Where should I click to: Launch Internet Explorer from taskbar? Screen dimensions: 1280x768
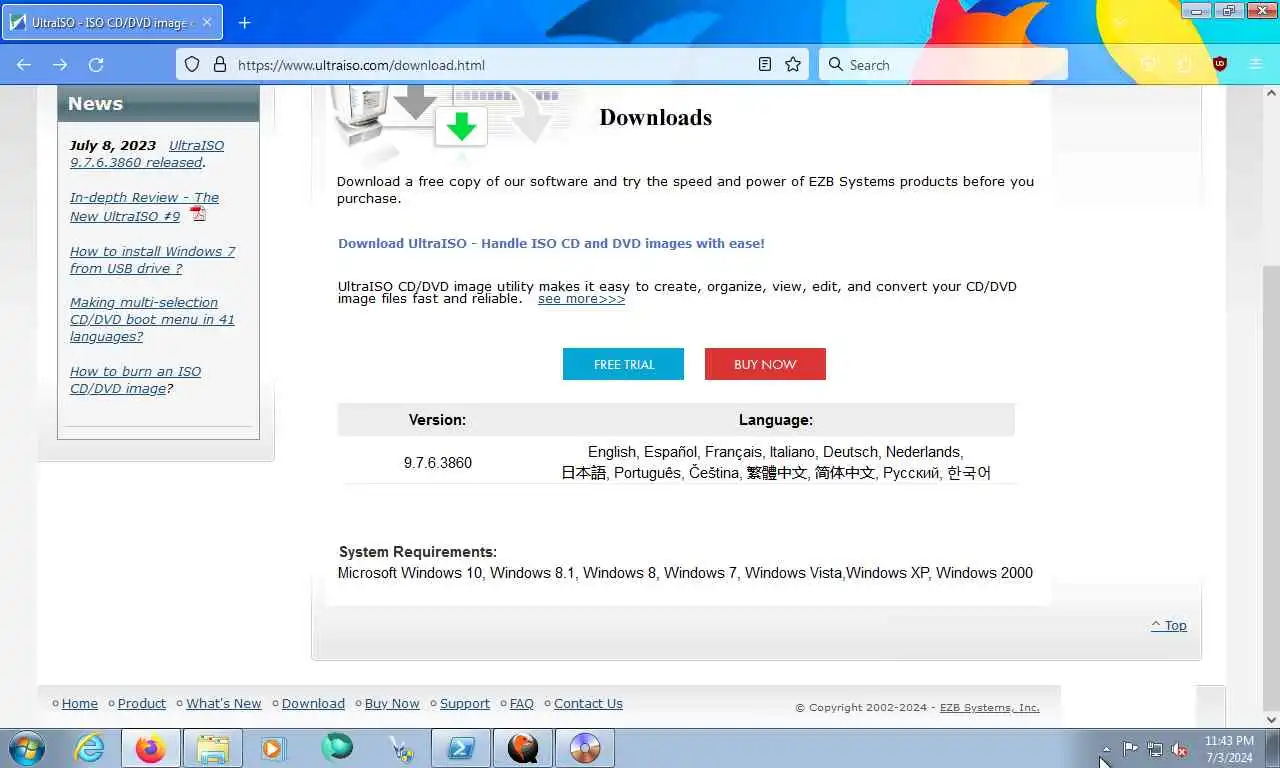[x=90, y=748]
